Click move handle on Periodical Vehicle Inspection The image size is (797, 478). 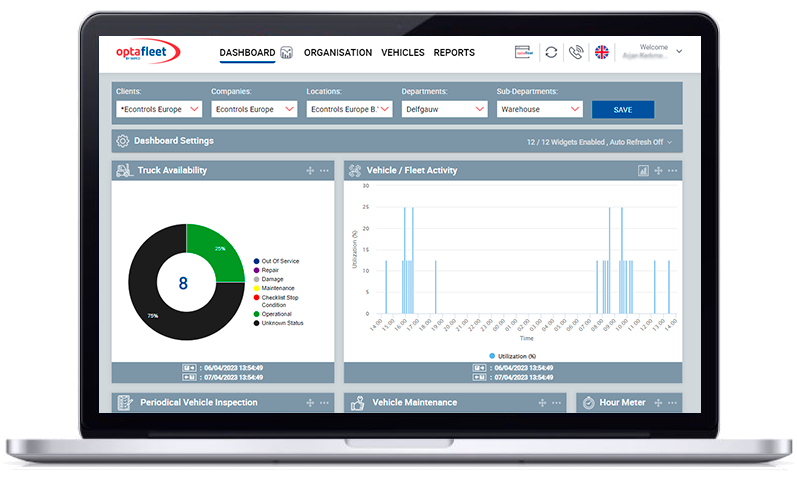[x=310, y=403]
